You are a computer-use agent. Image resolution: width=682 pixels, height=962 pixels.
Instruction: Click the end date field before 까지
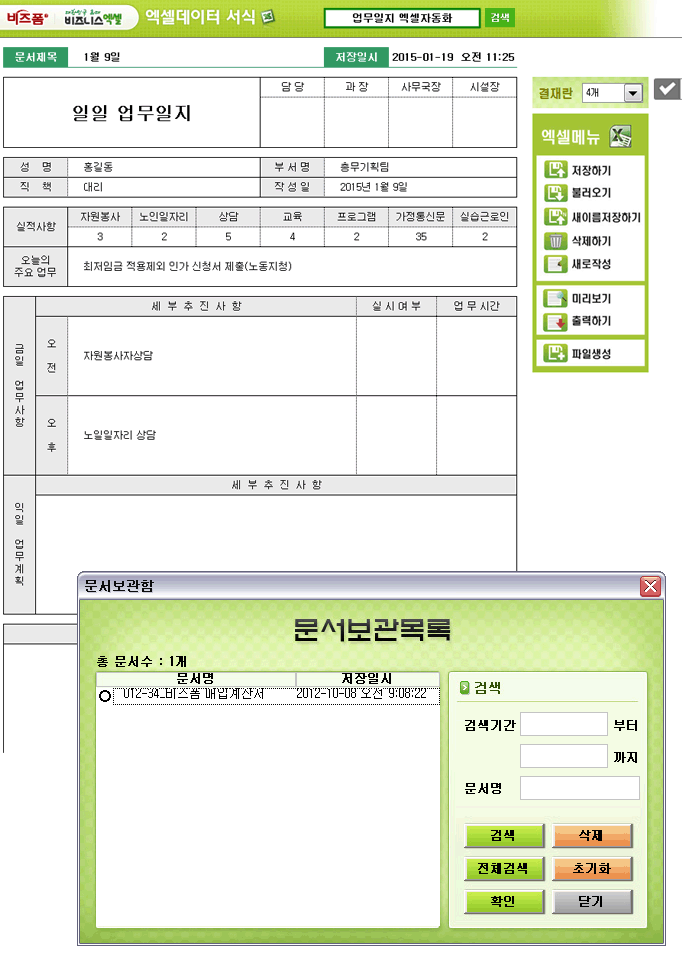[x=564, y=756]
